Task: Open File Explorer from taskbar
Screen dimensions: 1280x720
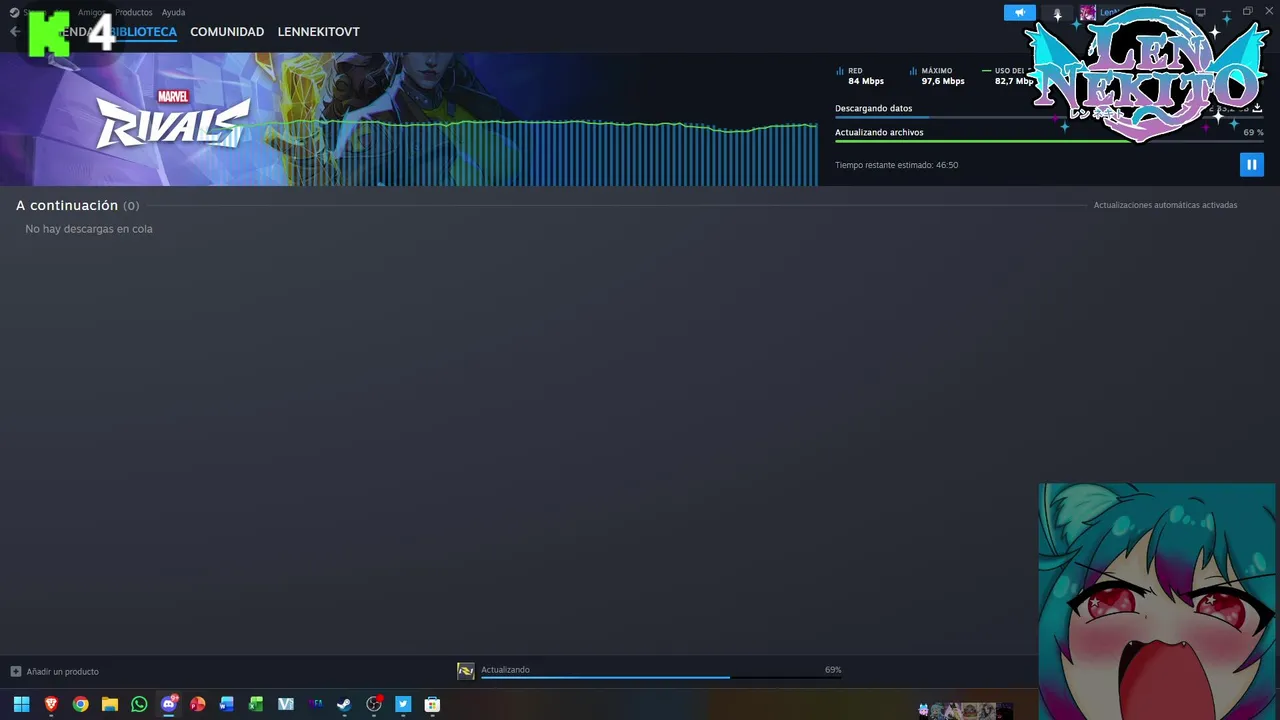Action: [x=110, y=704]
